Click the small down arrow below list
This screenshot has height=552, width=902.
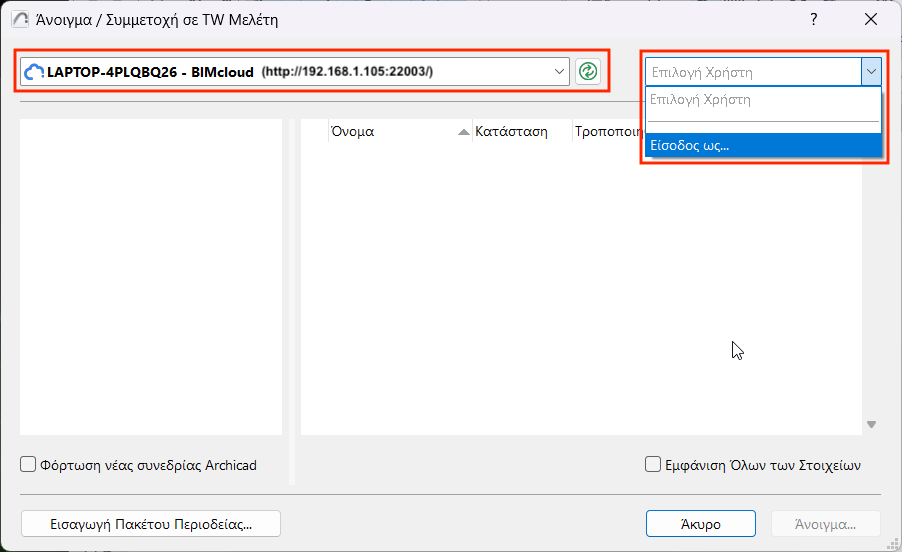coord(871,425)
